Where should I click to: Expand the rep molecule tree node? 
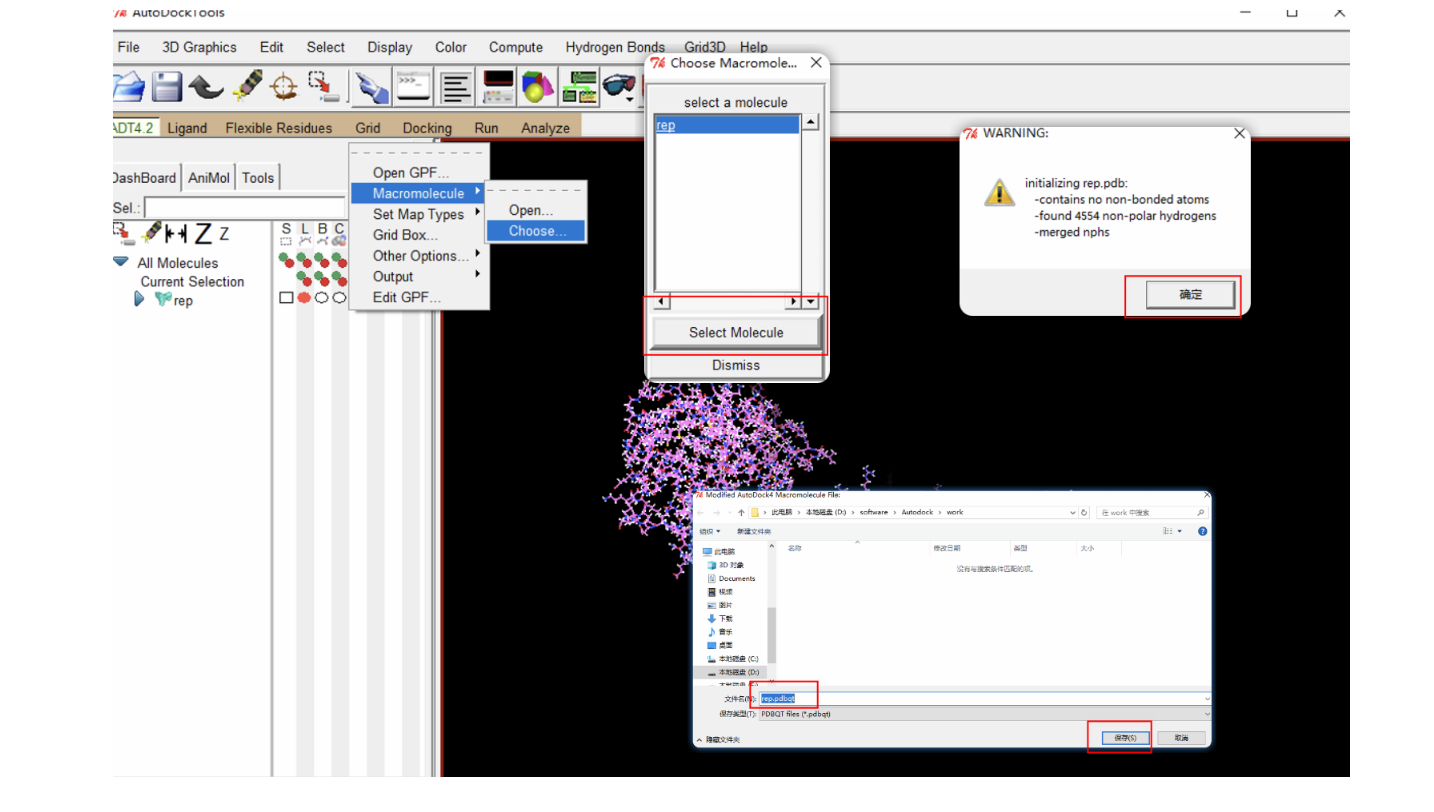click(x=139, y=299)
